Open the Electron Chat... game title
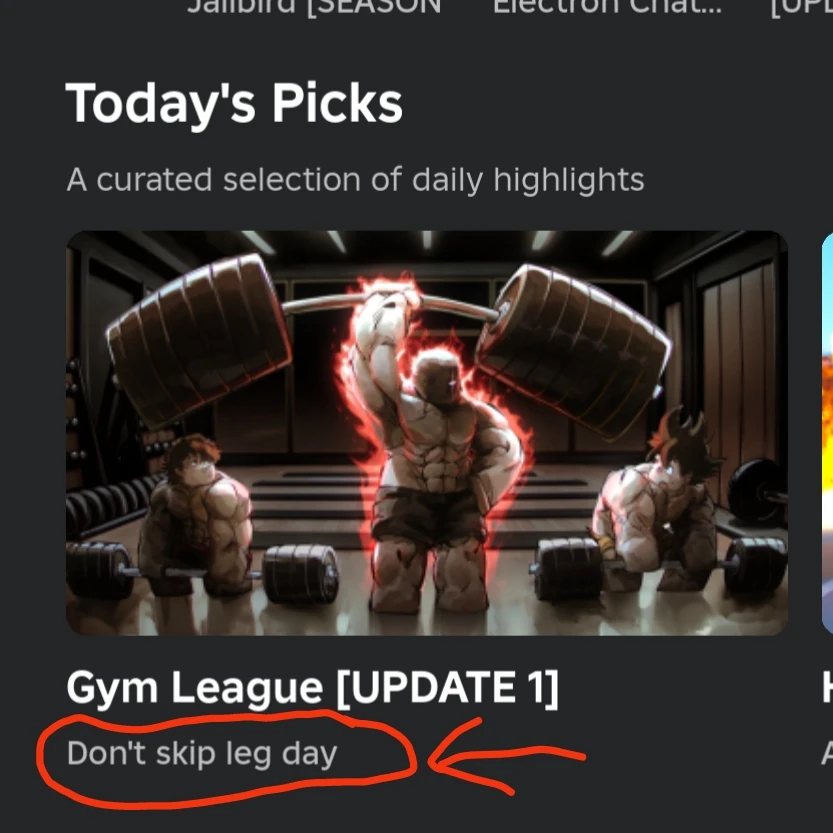The height and width of the screenshot is (833, 833). tap(607, 7)
